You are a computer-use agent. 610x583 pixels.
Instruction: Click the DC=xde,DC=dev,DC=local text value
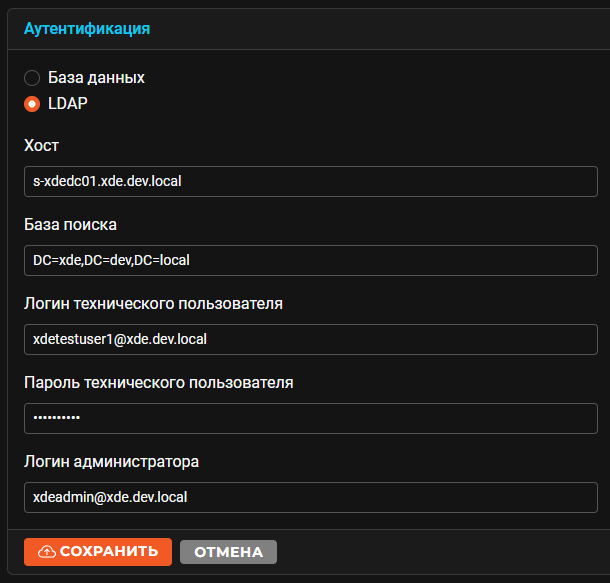(x=111, y=260)
